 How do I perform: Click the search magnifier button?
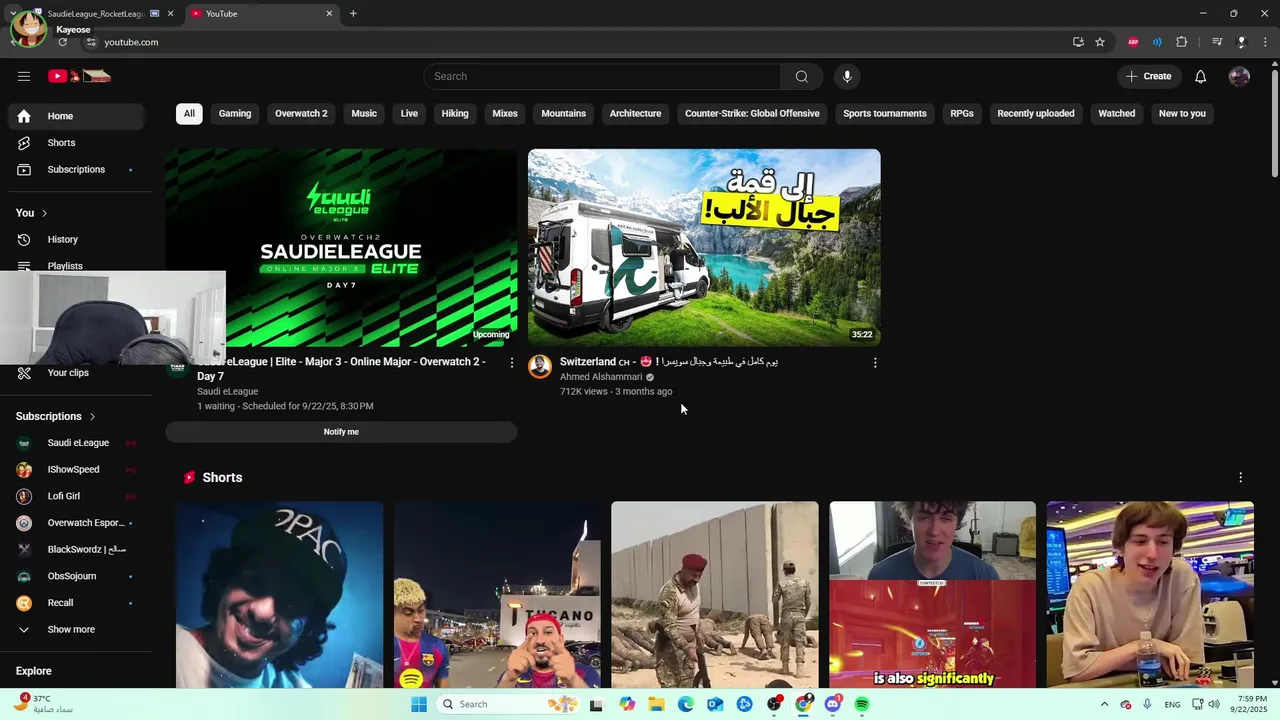click(801, 76)
